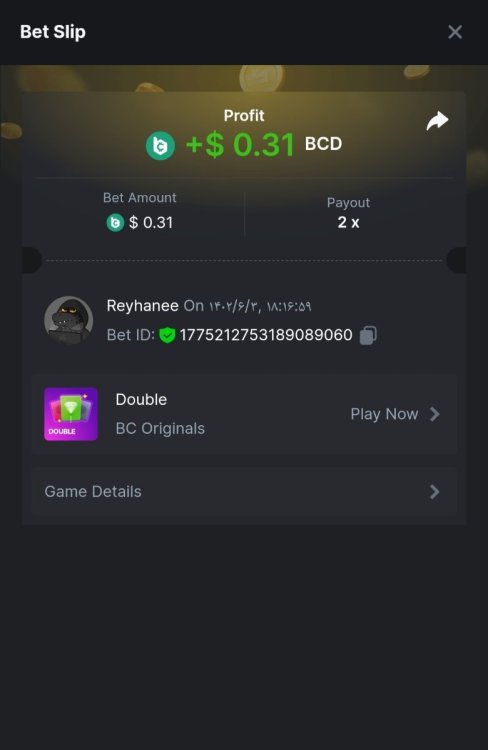Screen dimensions: 488x750
Task: Click the share arrow icon beside Profit
Action: pos(437,121)
